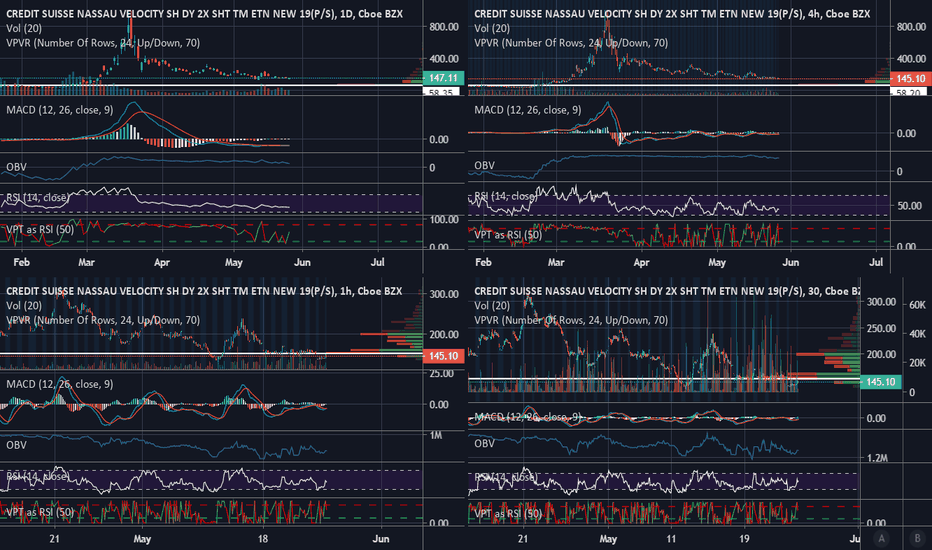This screenshot has height=550, width=932.
Task: Click the 400.00 price axis value on the 4h chart
Action: pyautogui.click(x=911, y=59)
